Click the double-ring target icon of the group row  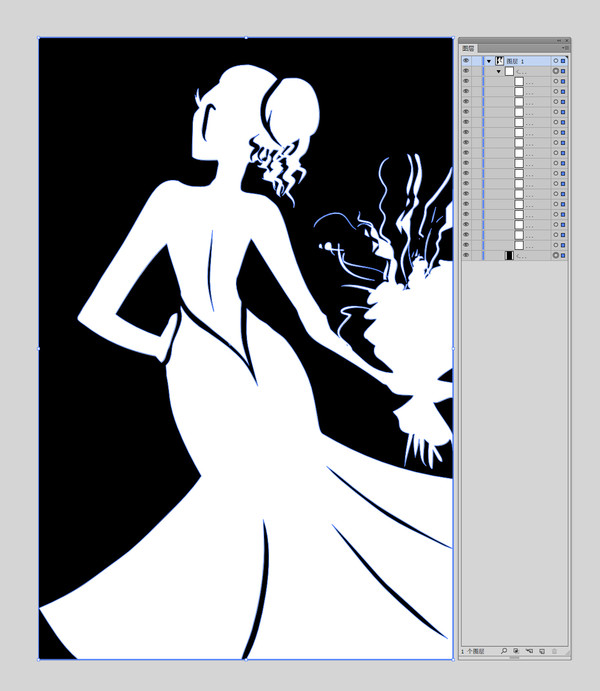coord(556,71)
